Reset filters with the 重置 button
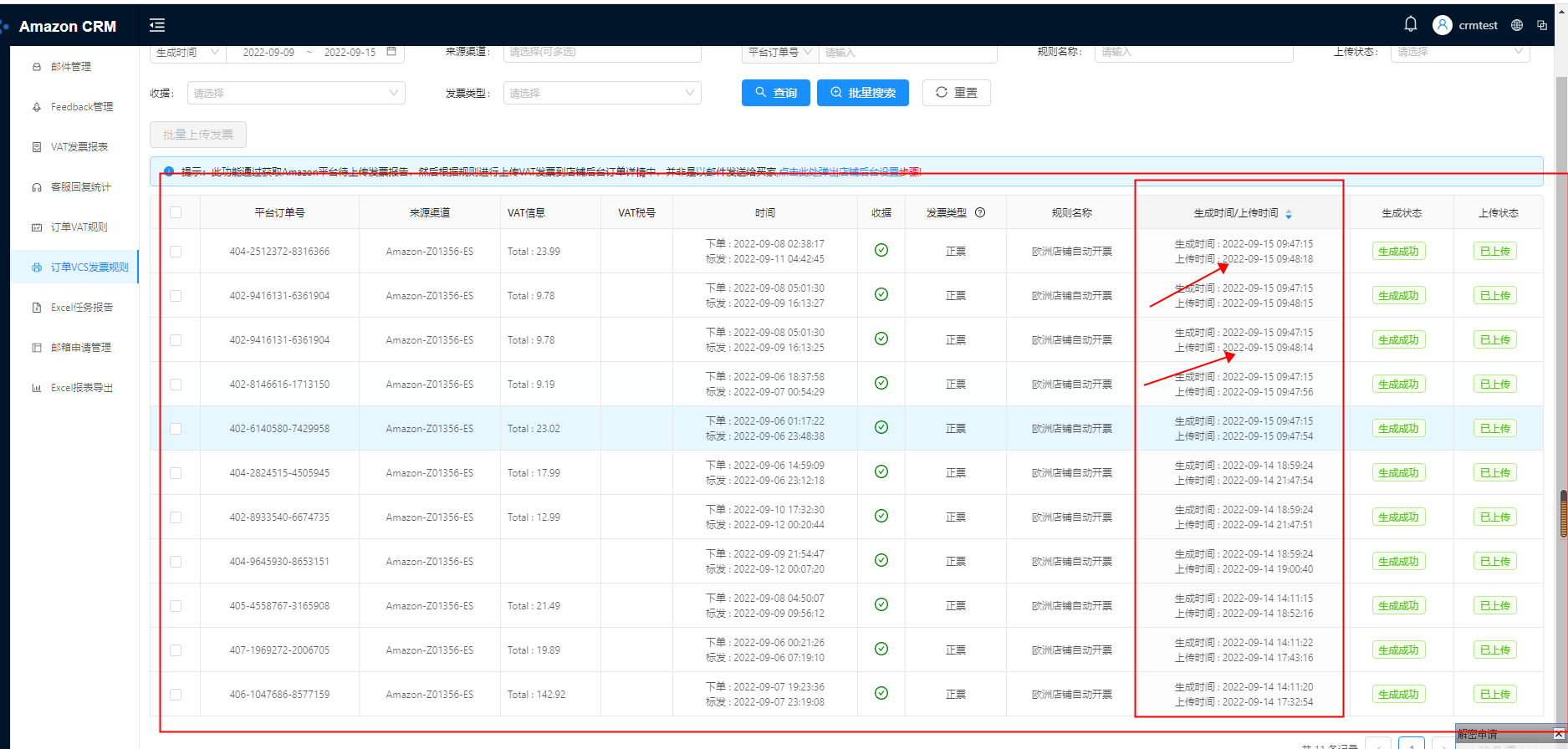This screenshot has width=1568, height=749. pos(957,93)
